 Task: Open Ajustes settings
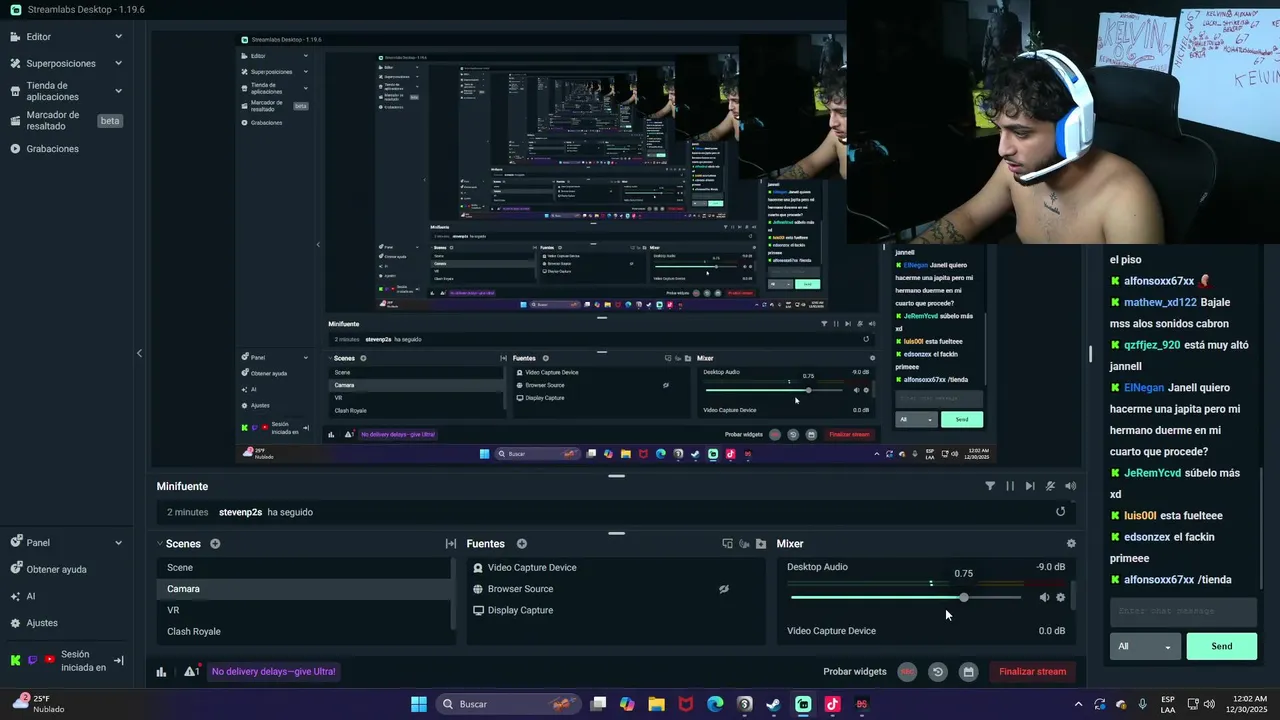(x=42, y=622)
